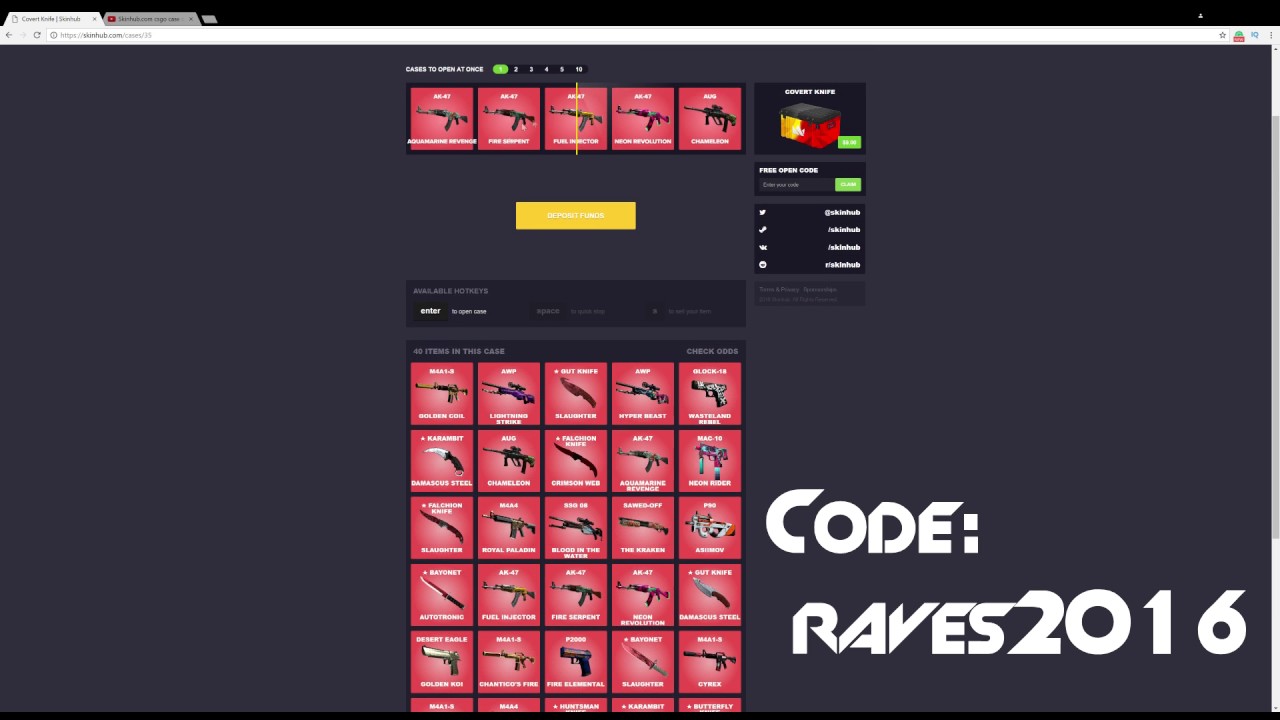The image size is (1280, 720).
Task: Set cases to open at once to 2
Action: pyautogui.click(x=516, y=69)
